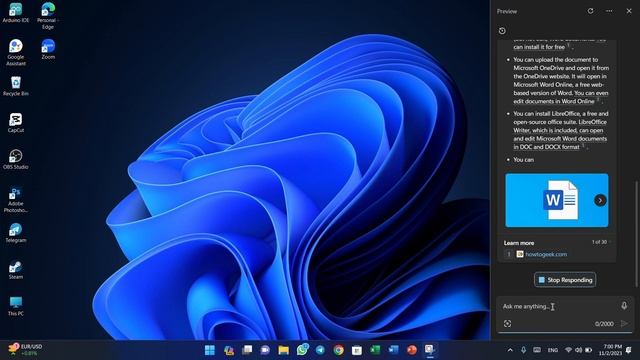Open Excel from the taskbar
640x360 pixels.
375,350
